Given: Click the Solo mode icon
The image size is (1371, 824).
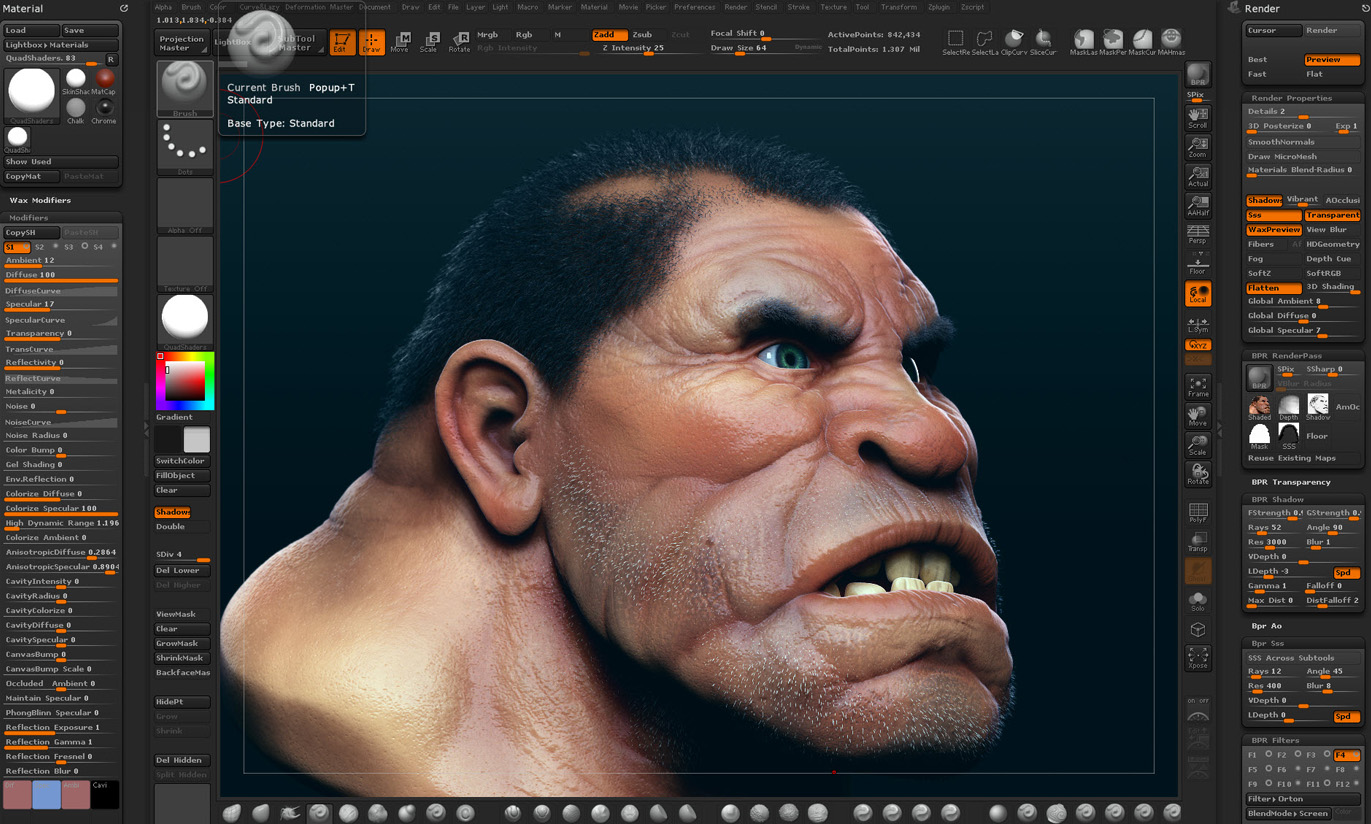Looking at the screenshot, I should click(1198, 600).
